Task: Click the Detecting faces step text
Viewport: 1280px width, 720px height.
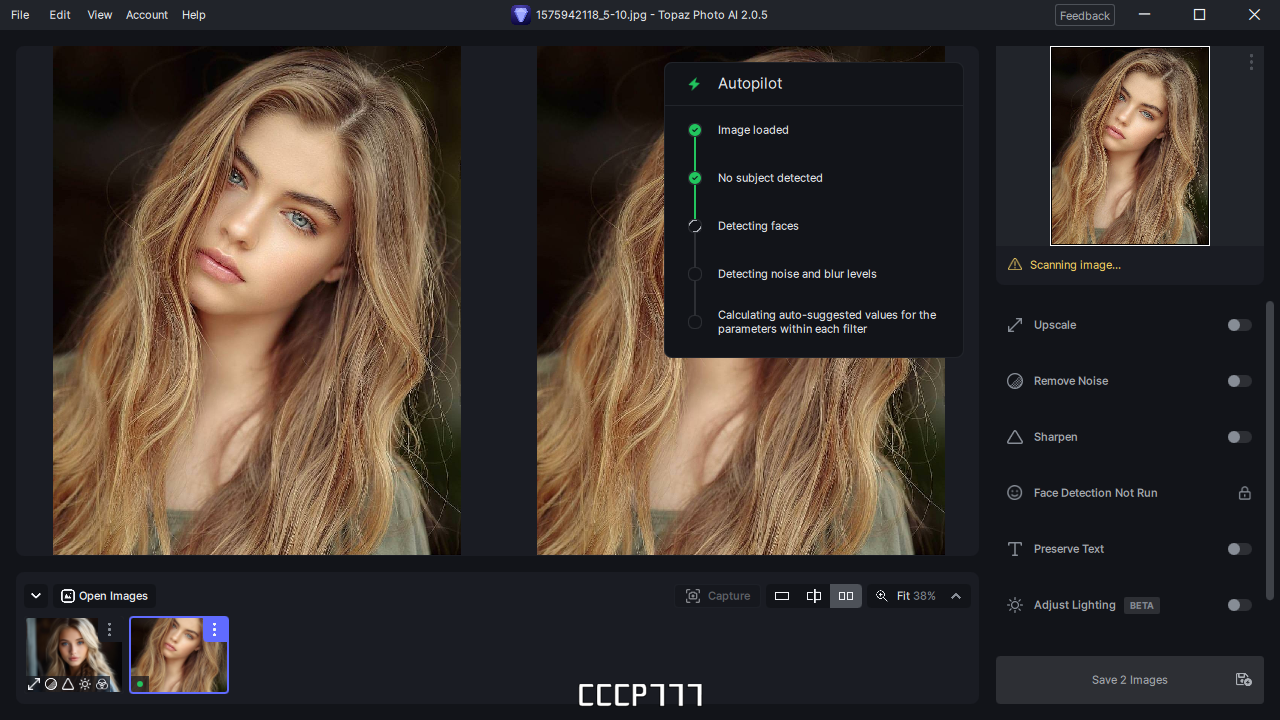Action: pyautogui.click(x=758, y=226)
